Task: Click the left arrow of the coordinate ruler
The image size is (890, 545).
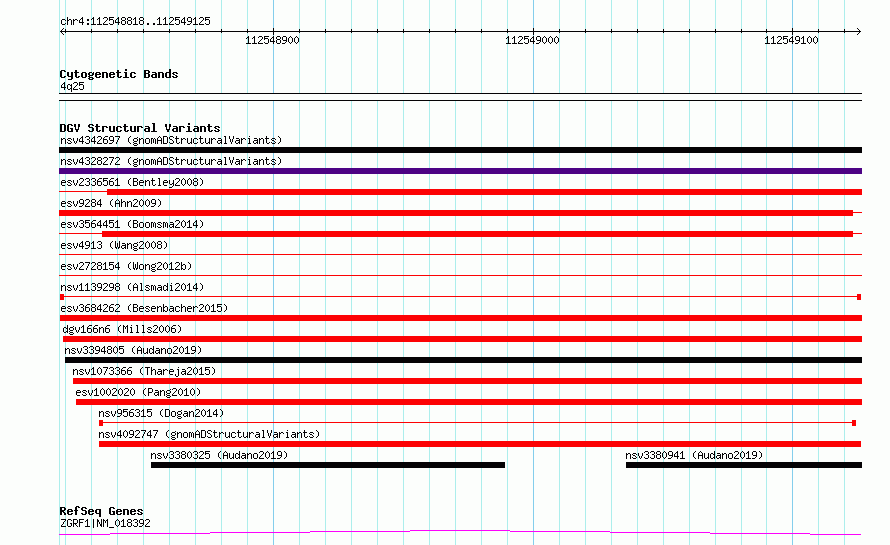Action: click(62, 31)
